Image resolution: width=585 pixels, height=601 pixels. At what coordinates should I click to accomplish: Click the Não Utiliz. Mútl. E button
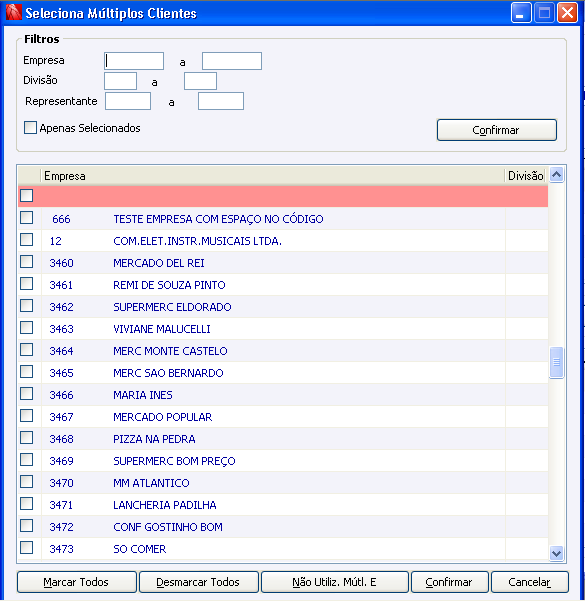click(335, 582)
